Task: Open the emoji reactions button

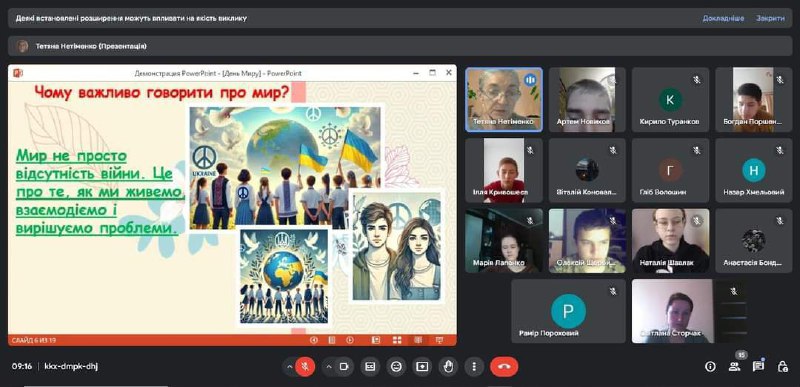Action: 396,367
